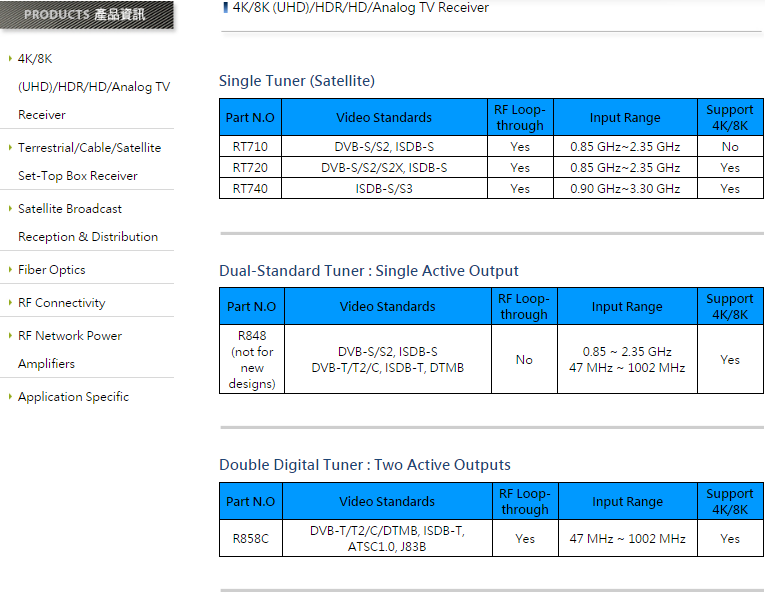Click Yes in R858C RF Loop-through column
Image resolution: width=765 pixels, height=605 pixels.
point(525,538)
